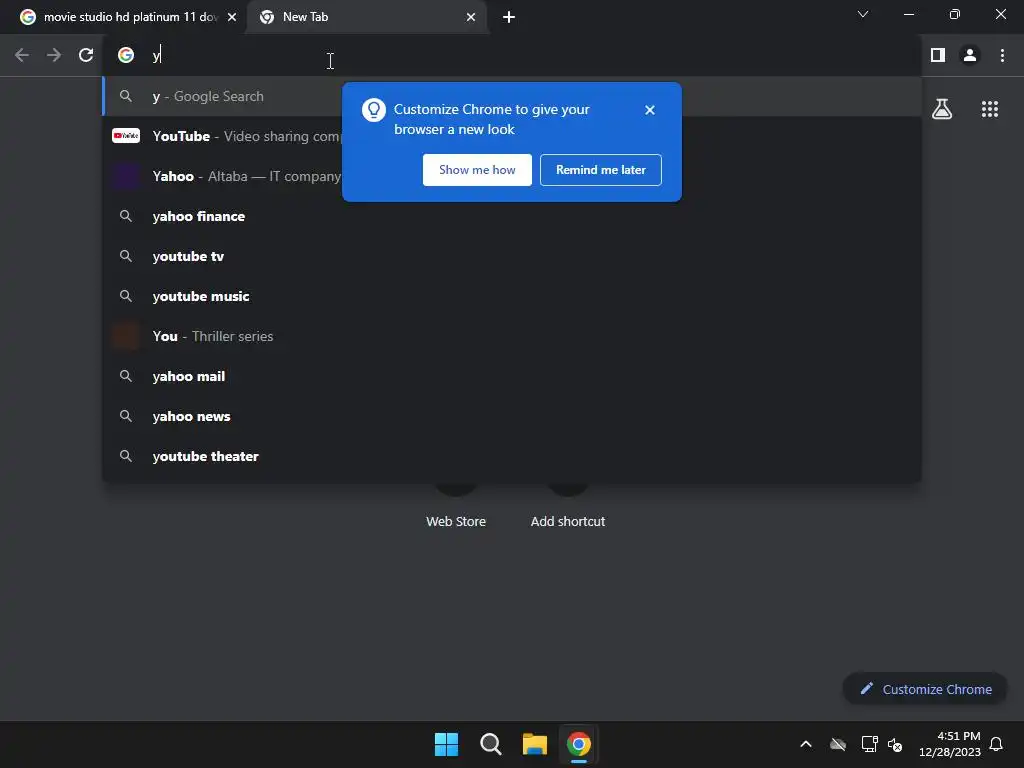Image resolution: width=1024 pixels, height=768 pixels.
Task: Click the lightbulb icon in the tip popup
Action: click(374, 110)
